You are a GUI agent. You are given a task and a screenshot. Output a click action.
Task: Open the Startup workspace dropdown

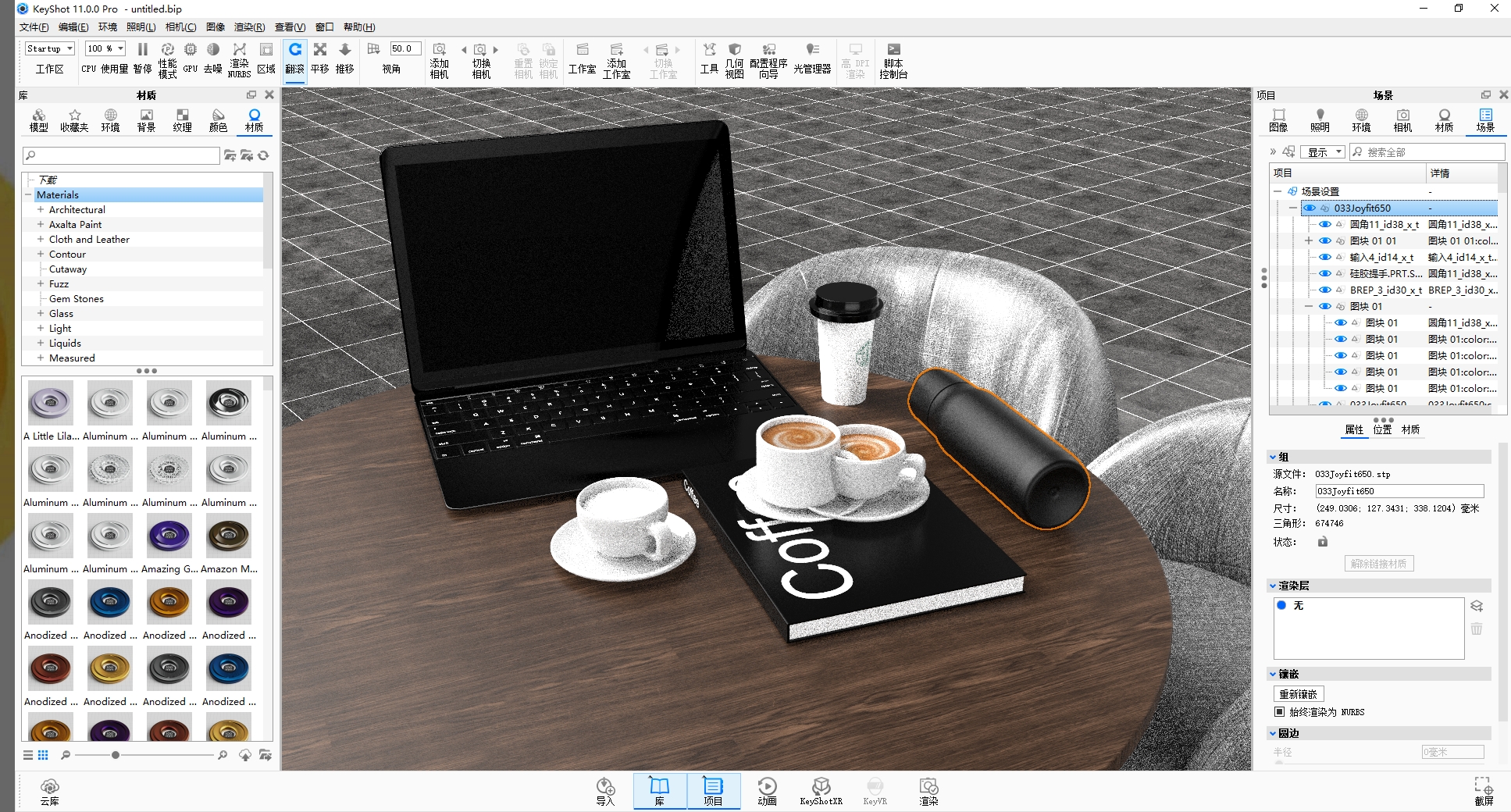click(50, 48)
